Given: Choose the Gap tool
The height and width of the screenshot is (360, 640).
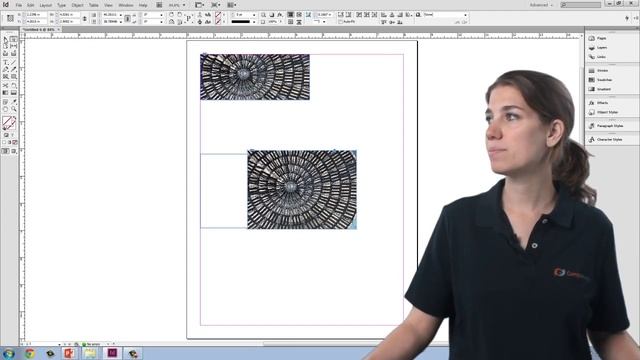Looking at the screenshot, I should (x=13, y=46).
